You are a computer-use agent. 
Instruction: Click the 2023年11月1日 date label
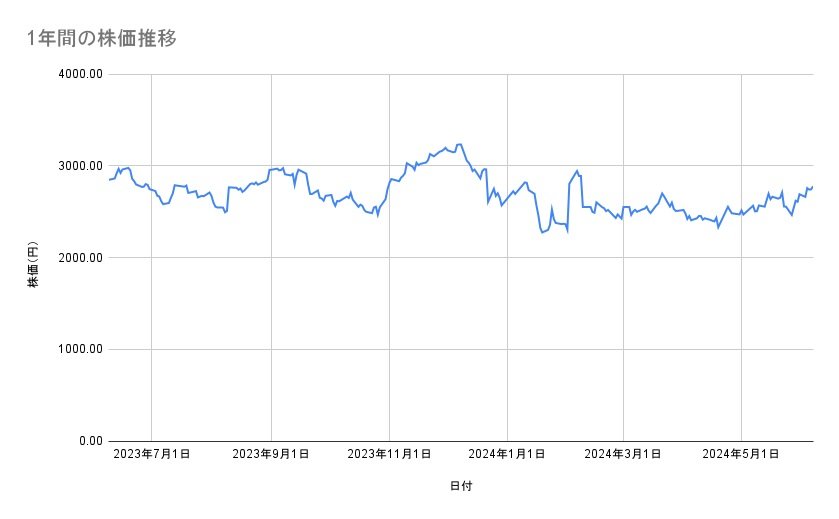(x=389, y=455)
